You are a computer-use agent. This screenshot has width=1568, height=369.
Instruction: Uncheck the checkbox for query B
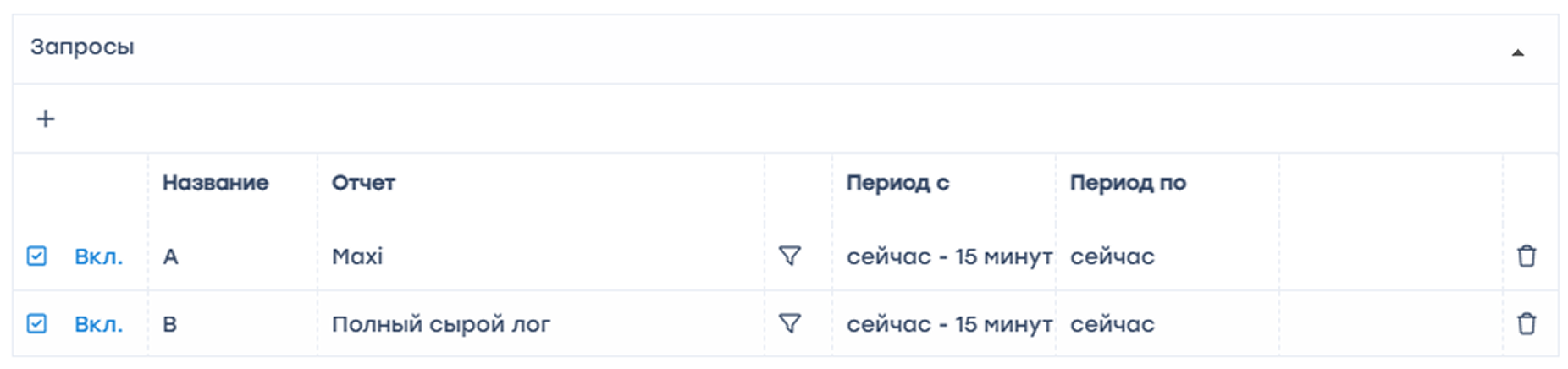click(x=36, y=323)
